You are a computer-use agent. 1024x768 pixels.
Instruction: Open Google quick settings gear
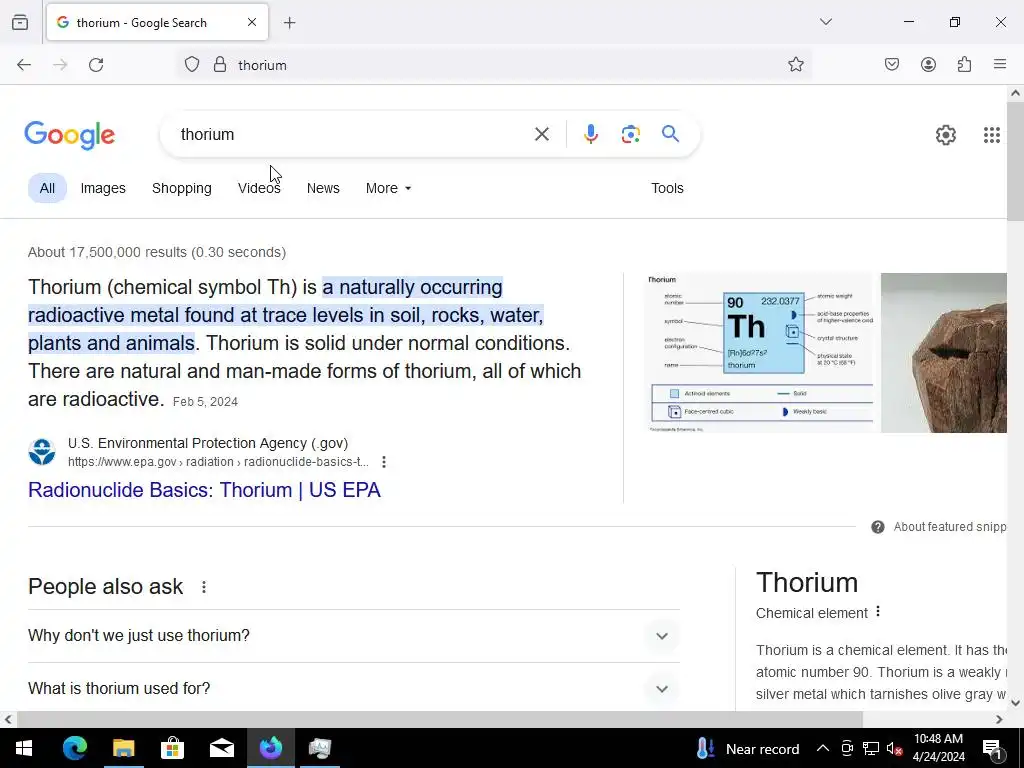click(x=946, y=135)
